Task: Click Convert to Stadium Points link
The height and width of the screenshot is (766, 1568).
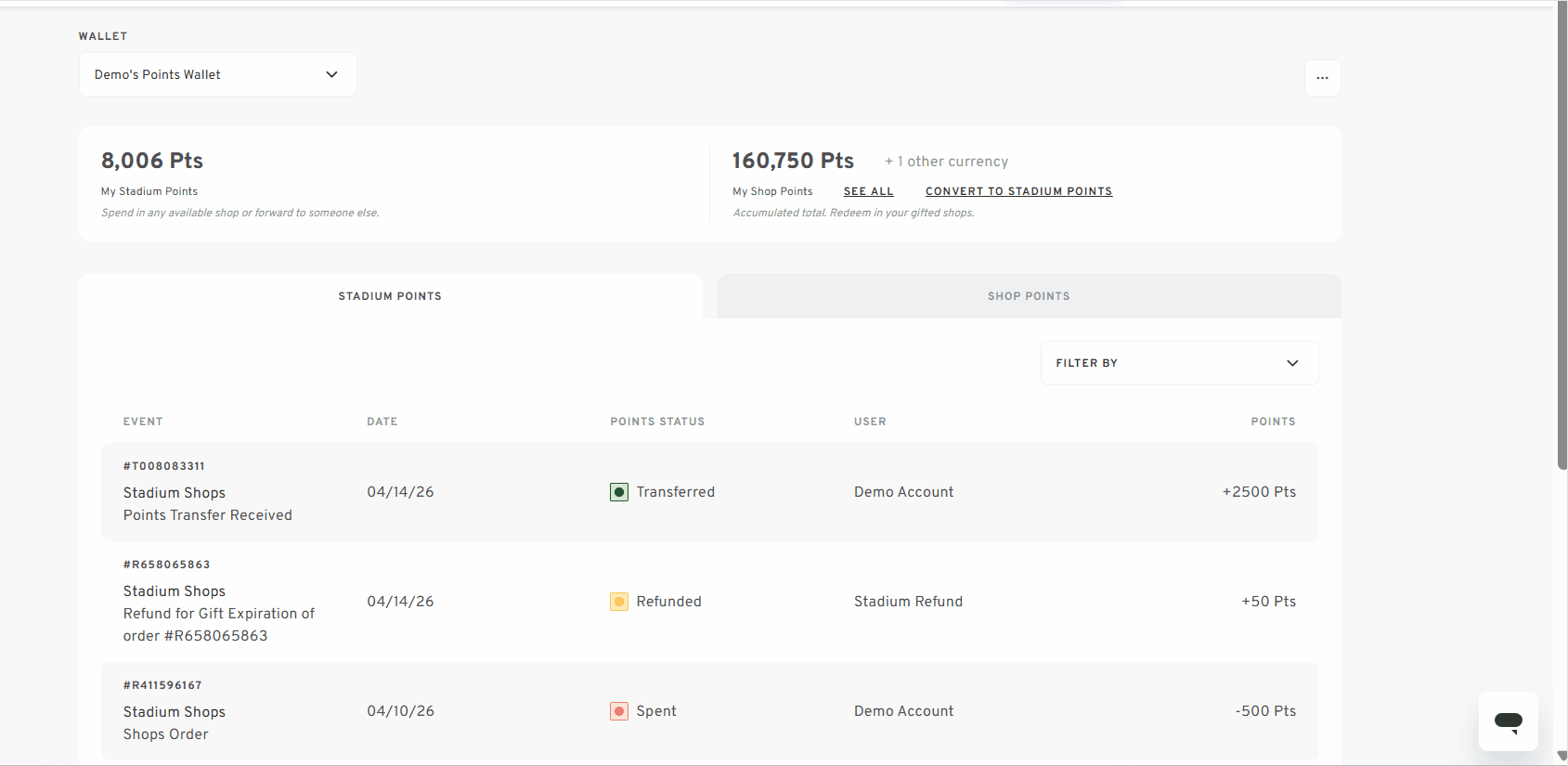Action: [x=1018, y=191]
